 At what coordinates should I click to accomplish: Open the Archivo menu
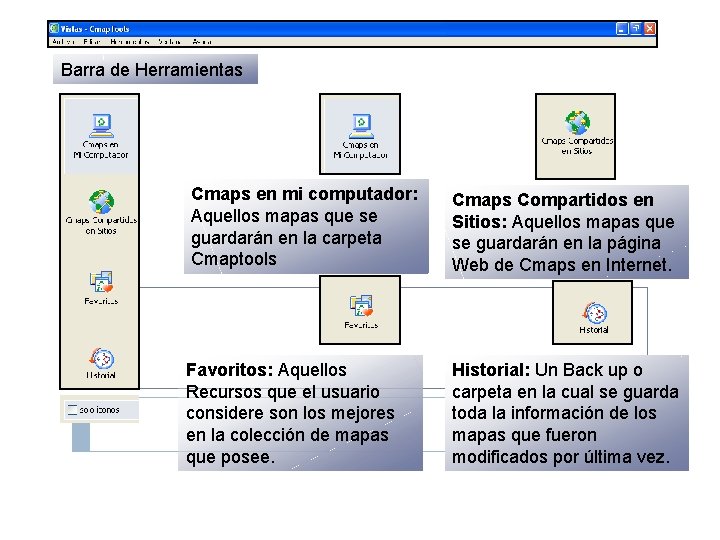(63, 42)
